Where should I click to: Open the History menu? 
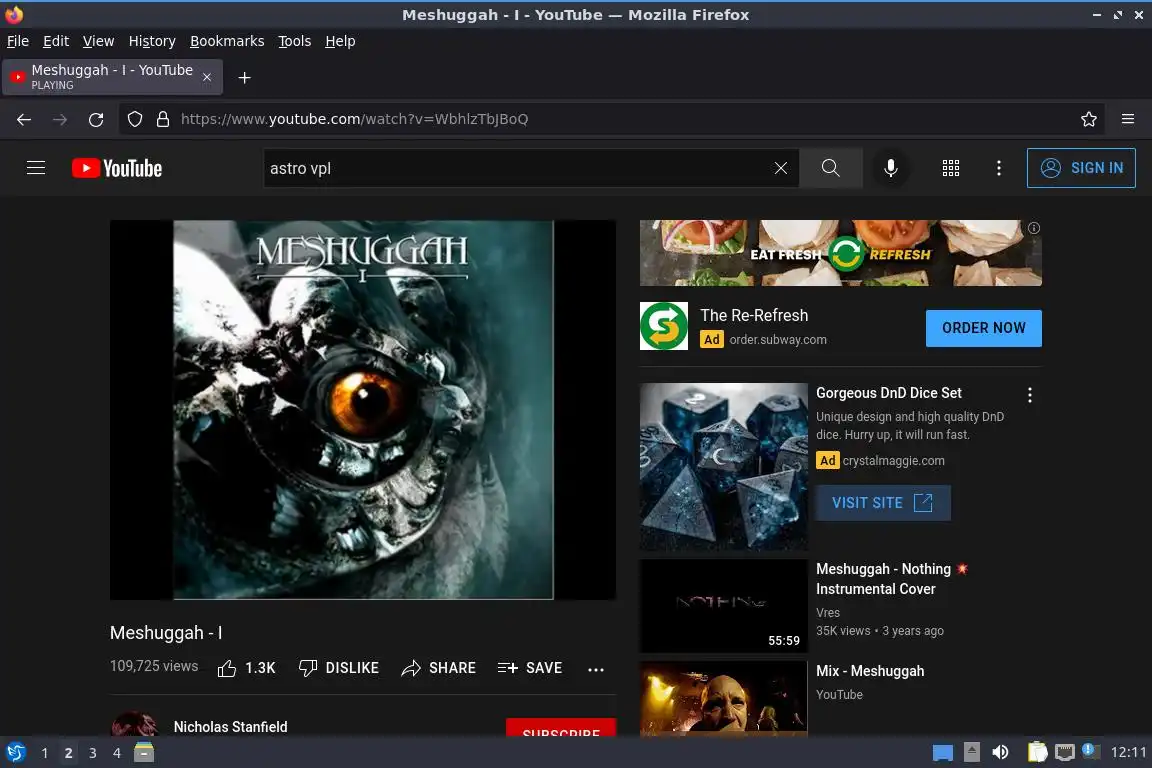tap(152, 41)
